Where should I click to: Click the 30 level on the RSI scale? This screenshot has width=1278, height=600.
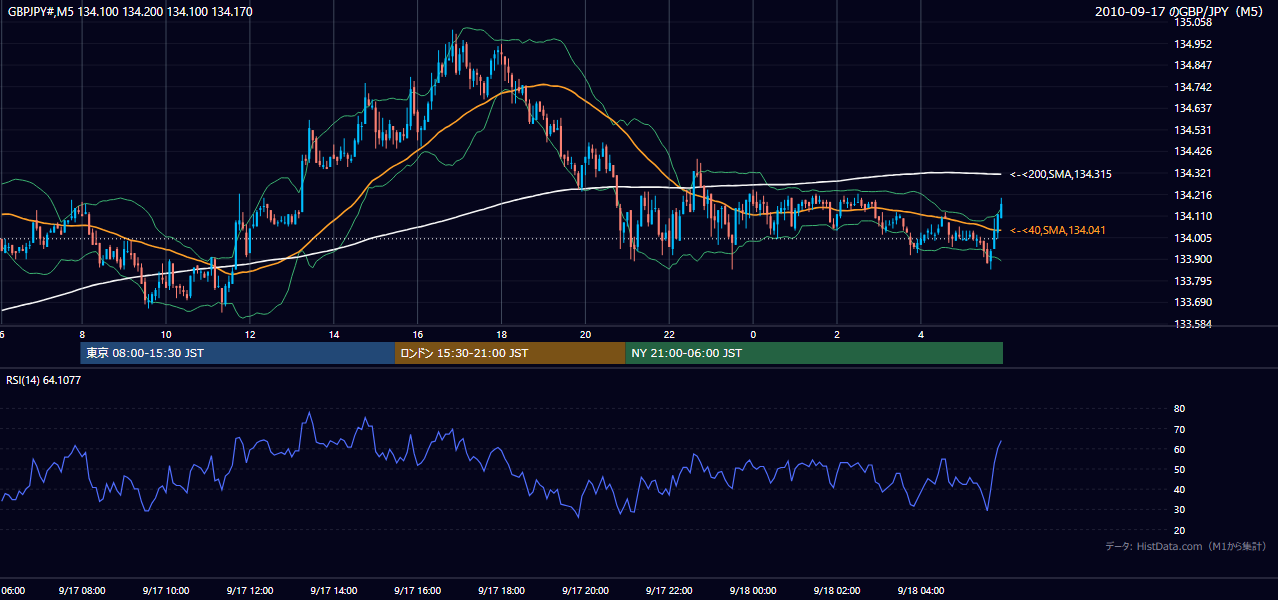click(1179, 510)
